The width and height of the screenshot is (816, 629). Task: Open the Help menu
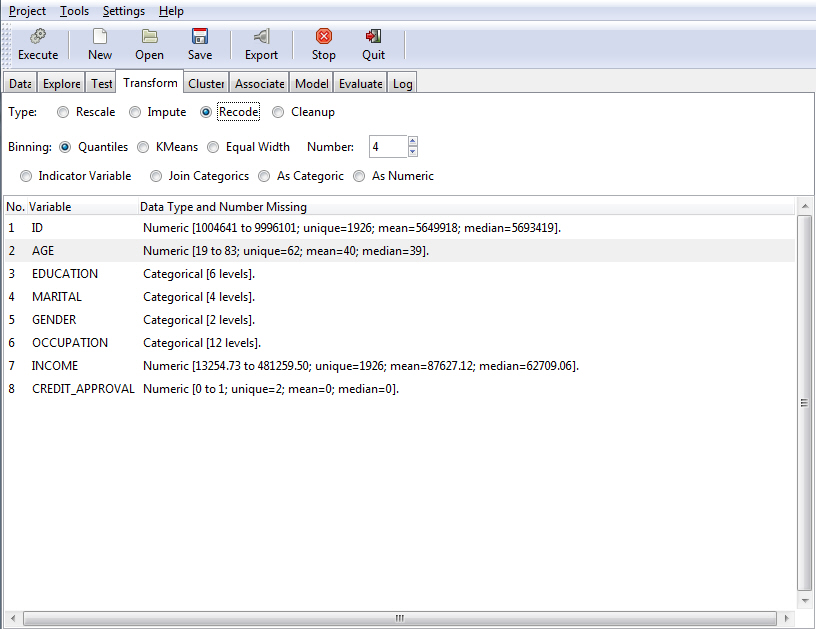pos(171,11)
